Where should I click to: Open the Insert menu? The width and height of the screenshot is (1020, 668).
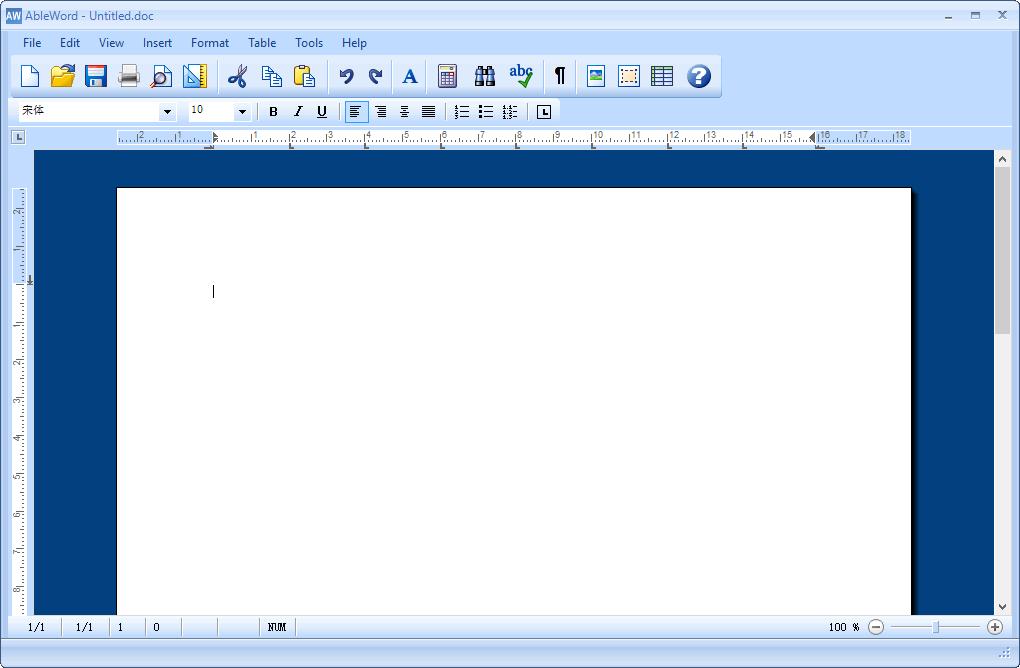pos(157,43)
